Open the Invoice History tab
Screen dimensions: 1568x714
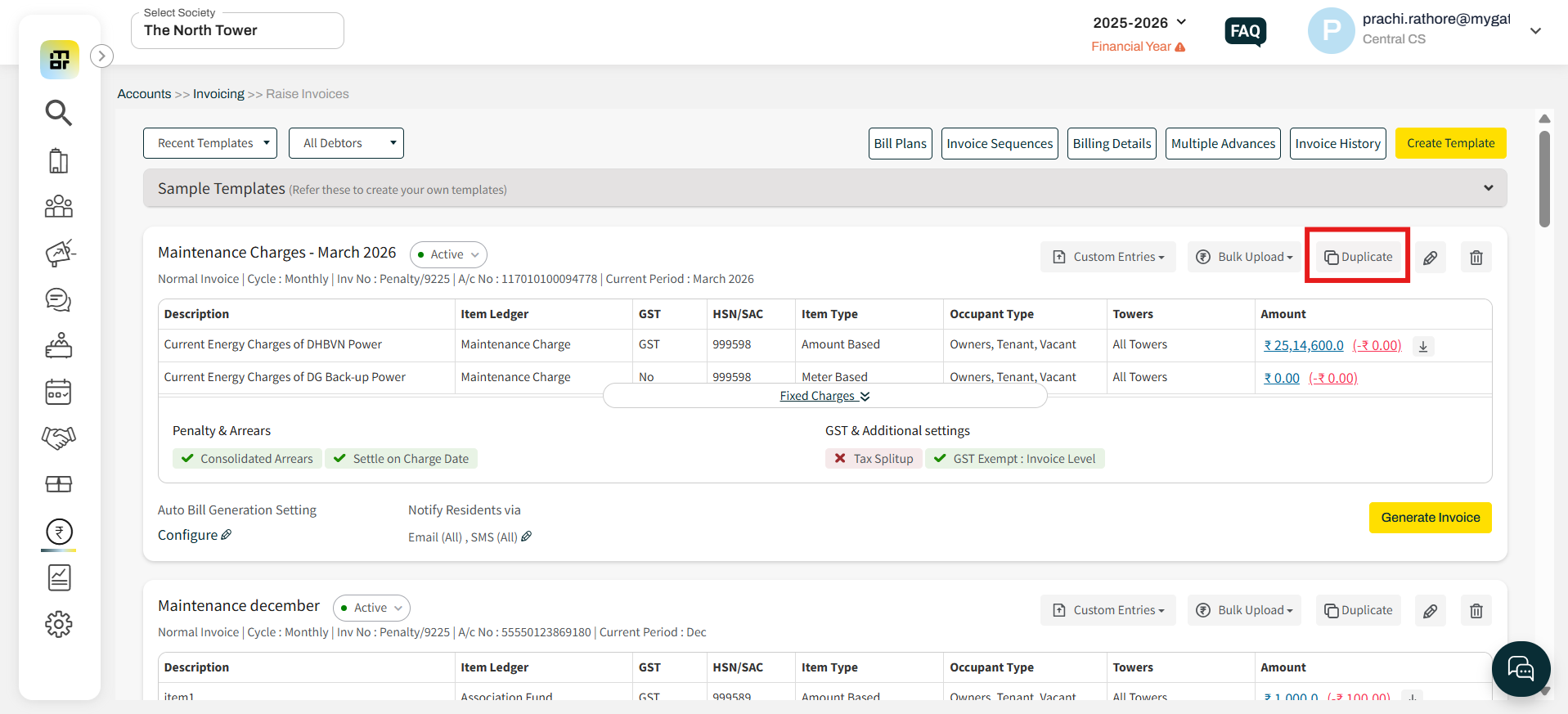tap(1337, 143)
